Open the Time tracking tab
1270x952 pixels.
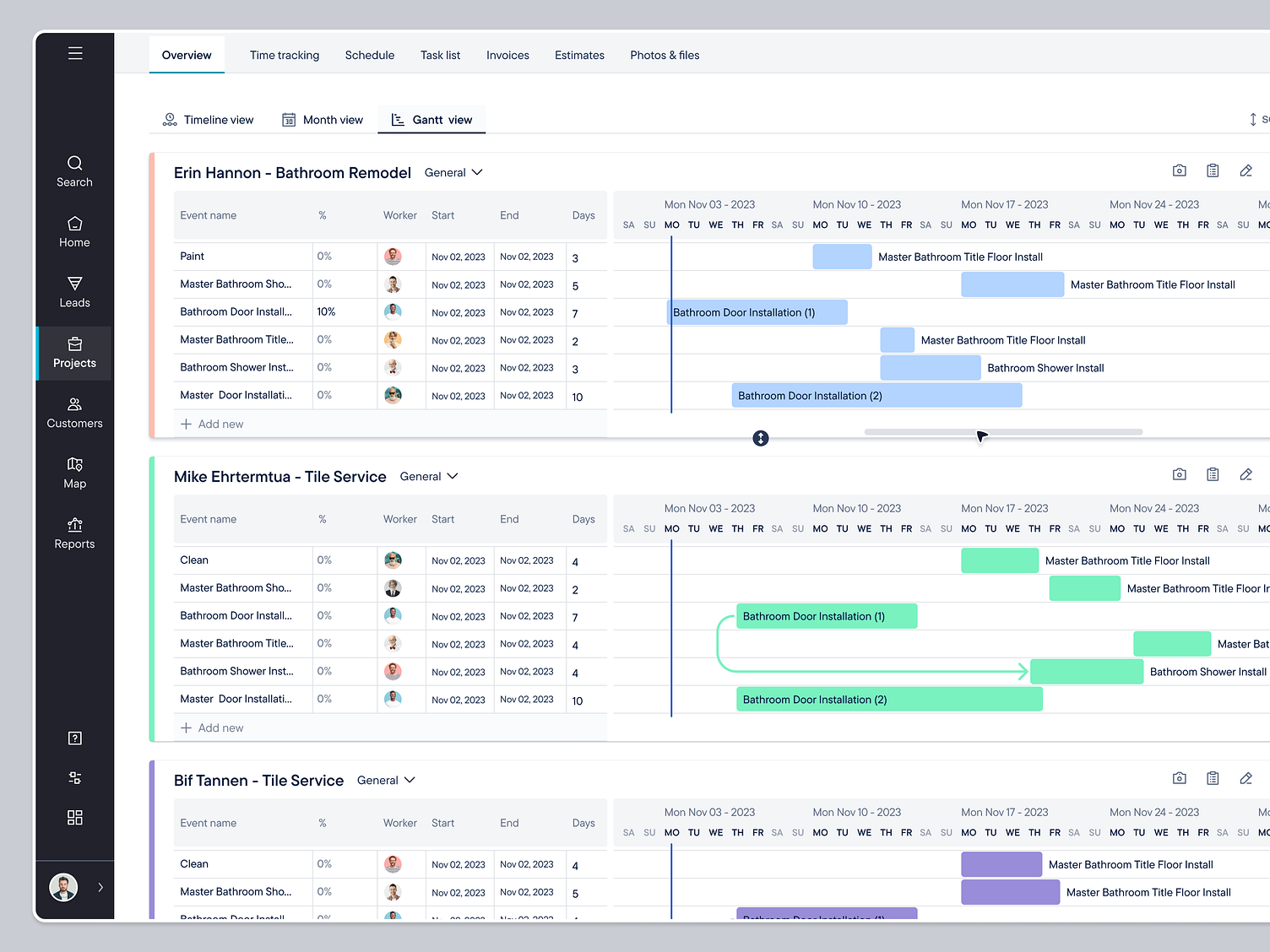pos(285,55)
